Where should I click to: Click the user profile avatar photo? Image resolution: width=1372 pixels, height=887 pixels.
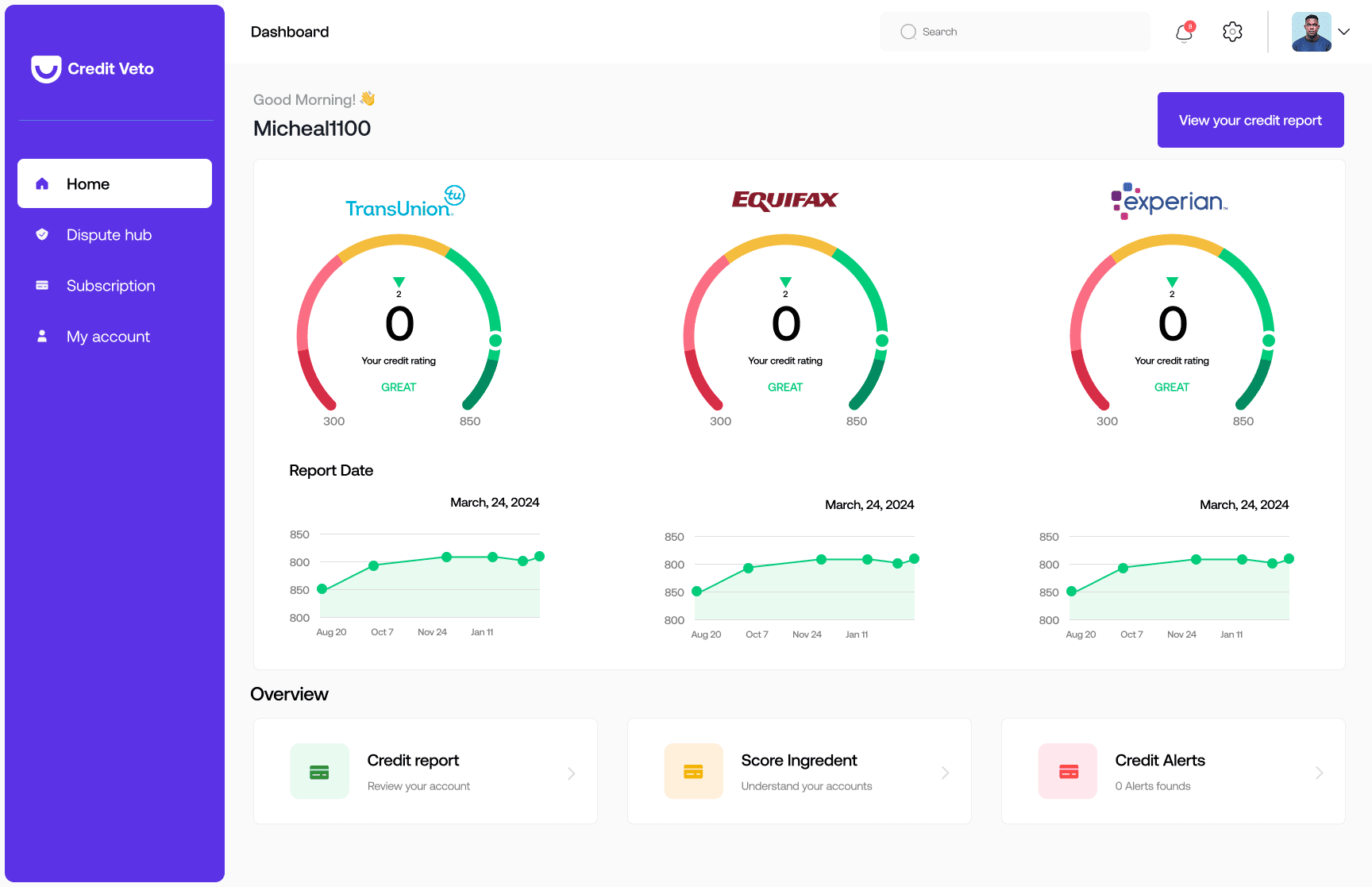pos(1312,32)
